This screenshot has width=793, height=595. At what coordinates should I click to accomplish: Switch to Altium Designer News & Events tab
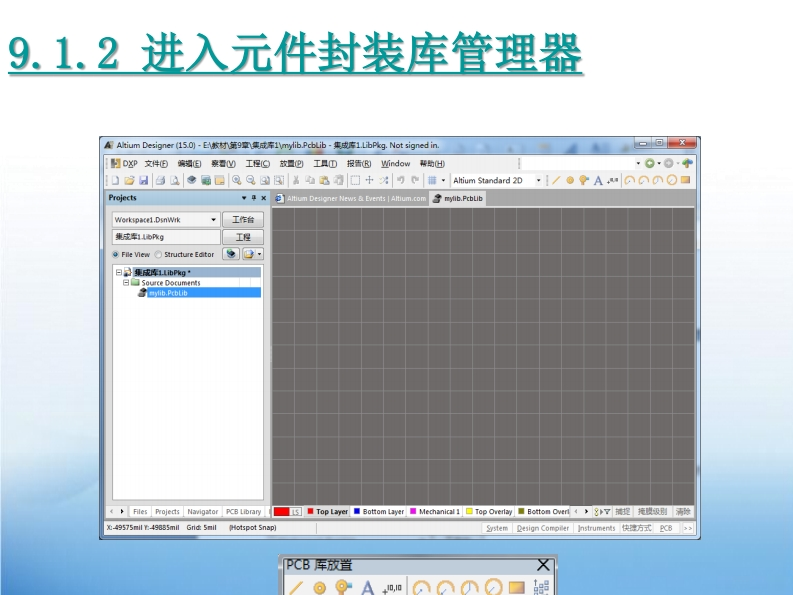click(351, 198)
